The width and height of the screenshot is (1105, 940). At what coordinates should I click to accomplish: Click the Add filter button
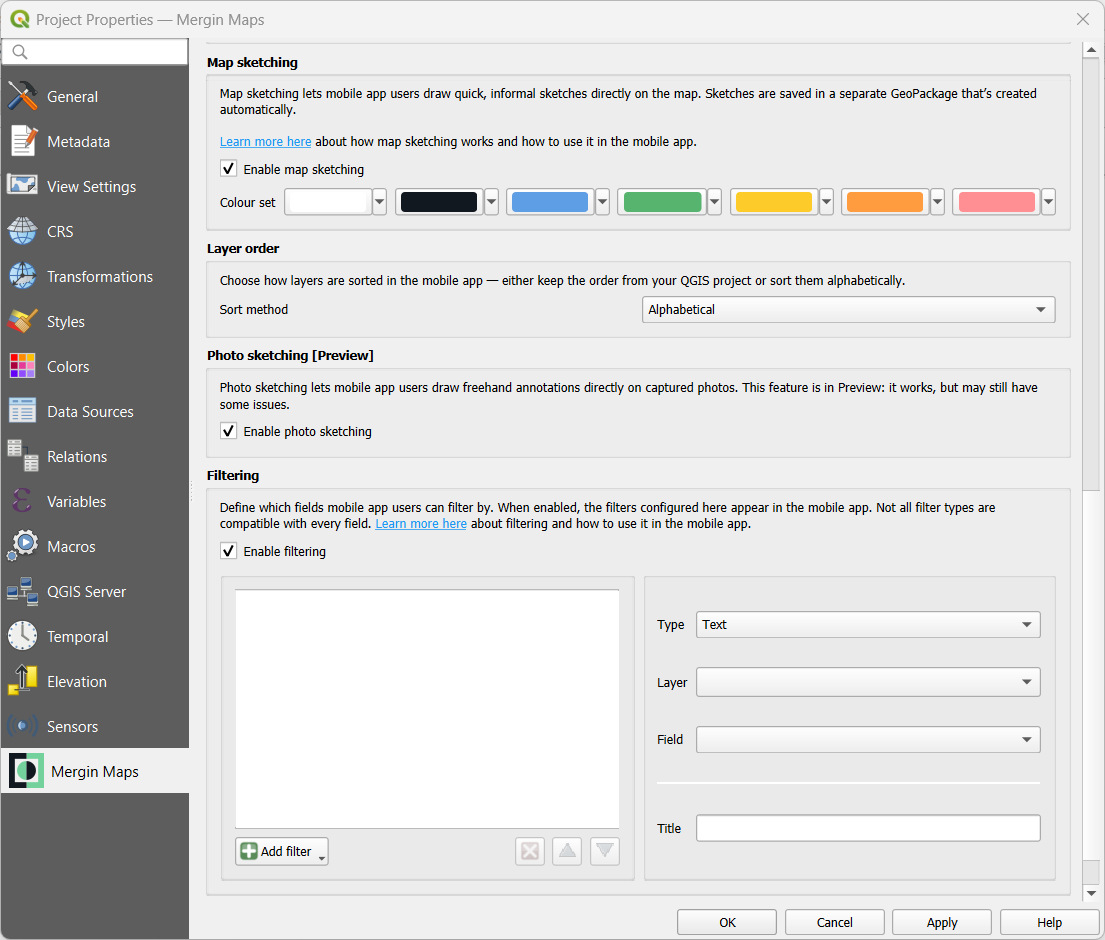[281, 851]
